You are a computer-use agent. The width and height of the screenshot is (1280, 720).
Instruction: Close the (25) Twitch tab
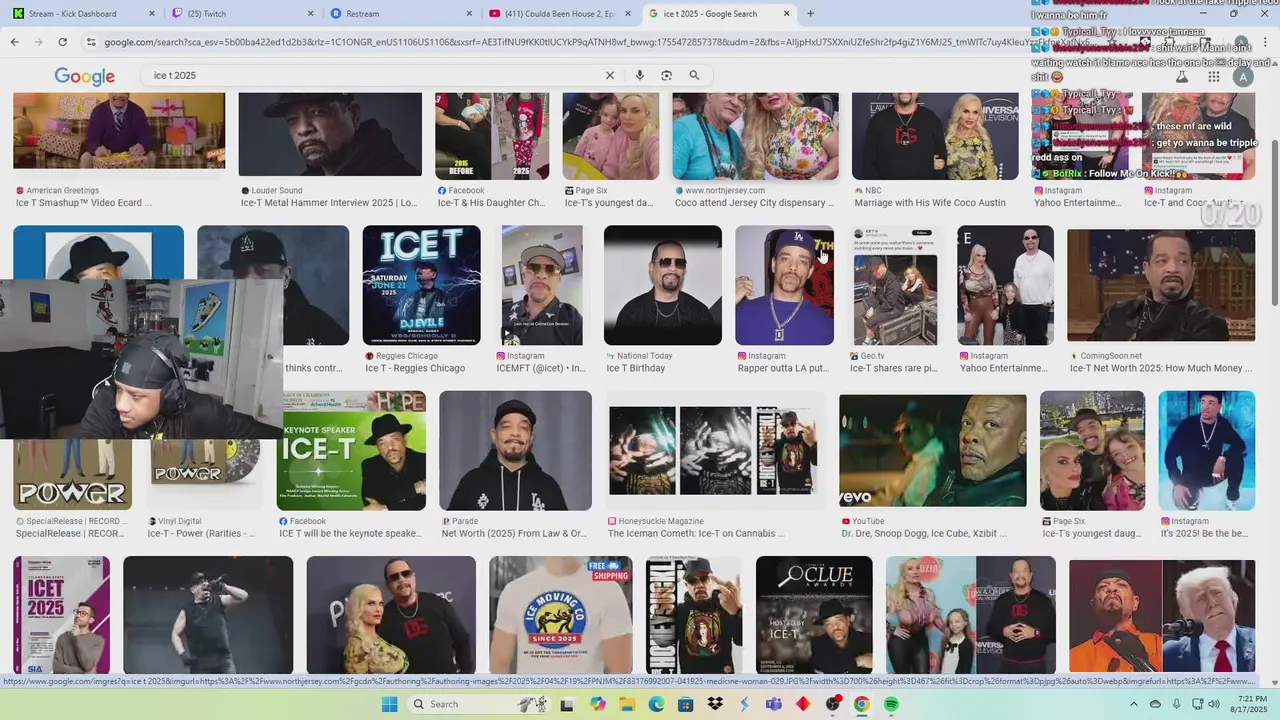click(x=311, y=14)
